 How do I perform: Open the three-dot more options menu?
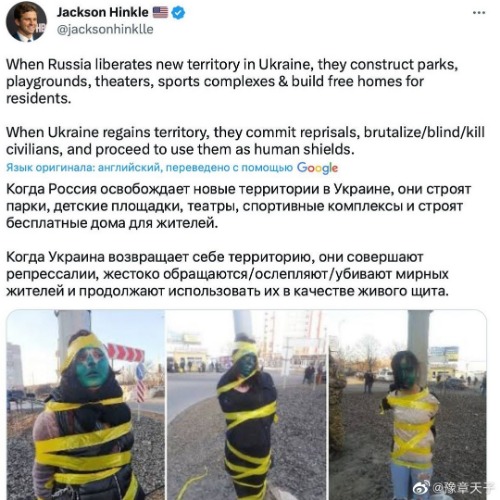coord(479,13)
